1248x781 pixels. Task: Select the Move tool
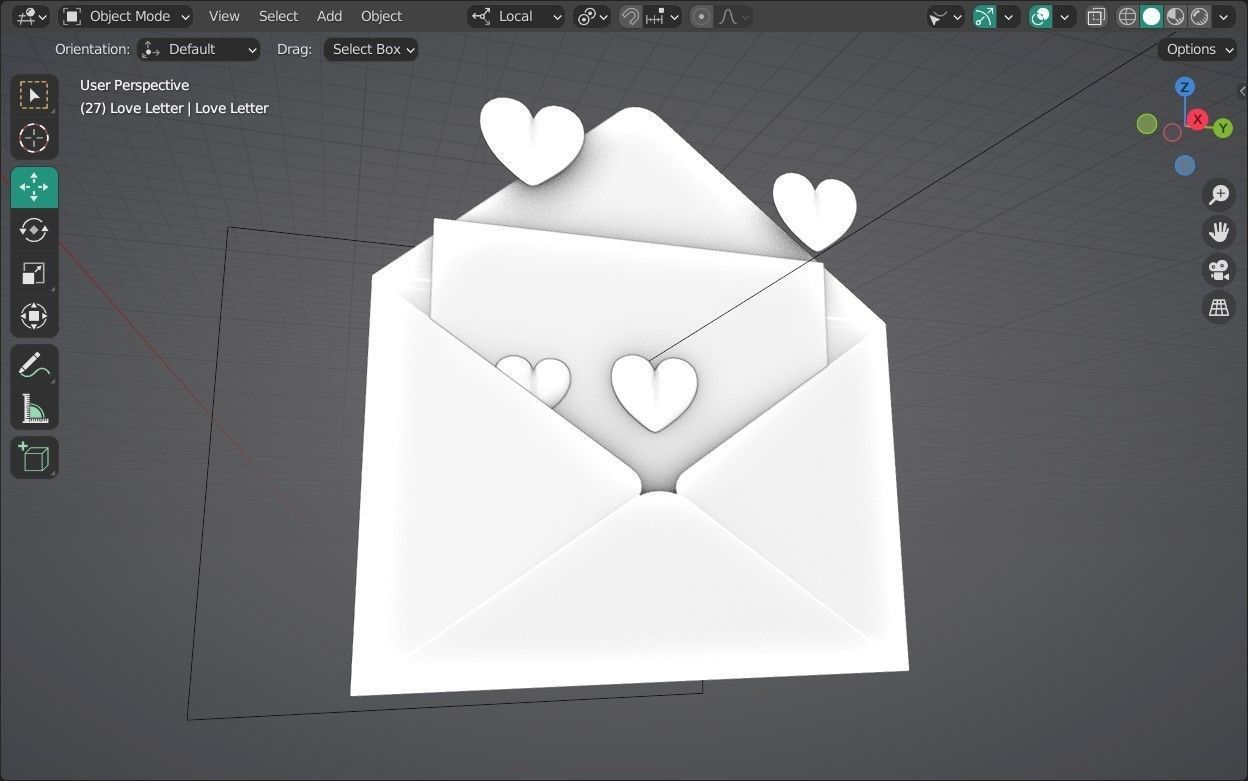pos(34,187)
